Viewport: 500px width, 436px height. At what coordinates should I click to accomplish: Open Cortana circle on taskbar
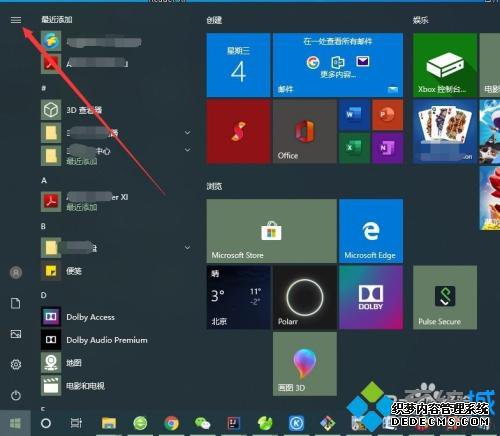click(x=46, y=423)
